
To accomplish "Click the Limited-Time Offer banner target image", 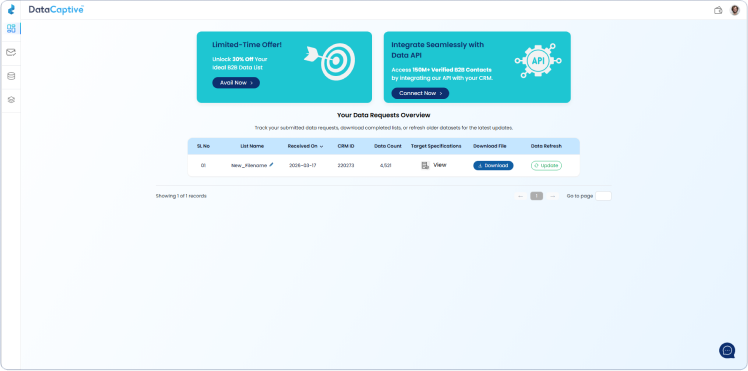I will click(330, 62).
